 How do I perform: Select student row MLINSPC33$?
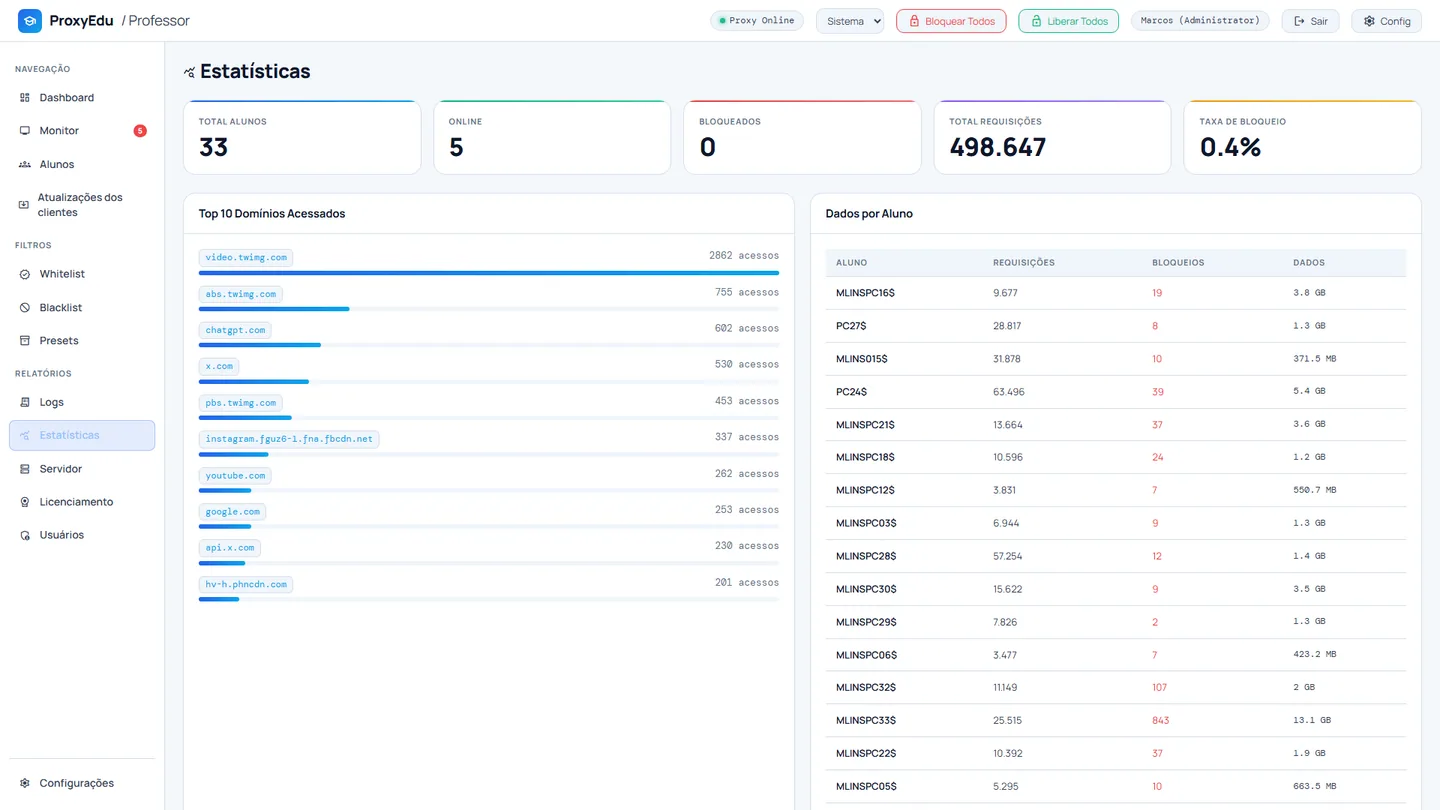coord(1116,720)
